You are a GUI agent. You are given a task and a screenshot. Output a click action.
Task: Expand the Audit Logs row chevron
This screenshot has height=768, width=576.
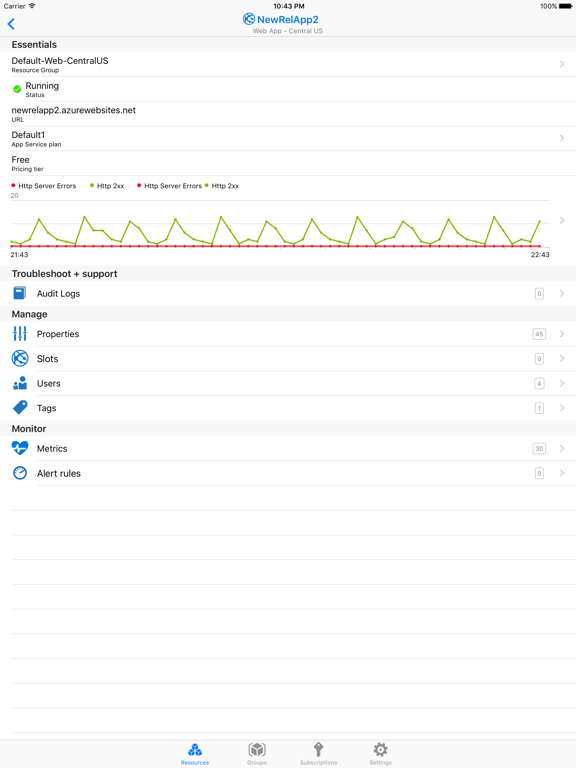tap(562, 293)
